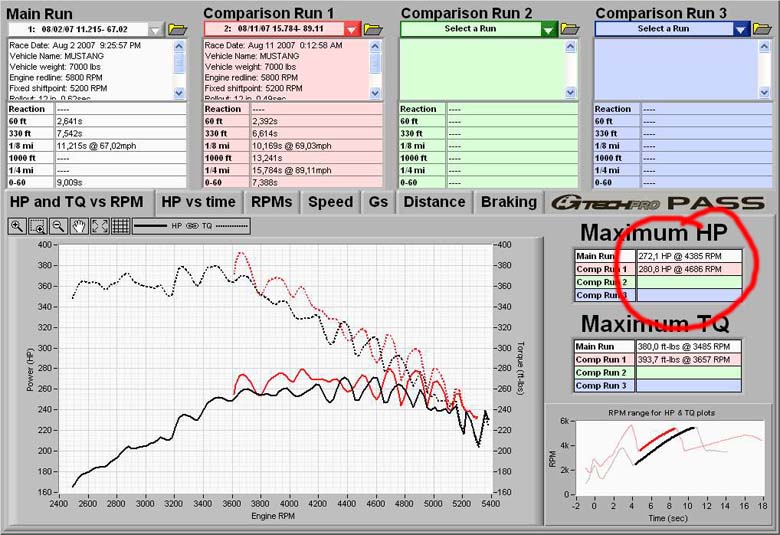
Task: Open the Distance tab
Action: [434, 202]
